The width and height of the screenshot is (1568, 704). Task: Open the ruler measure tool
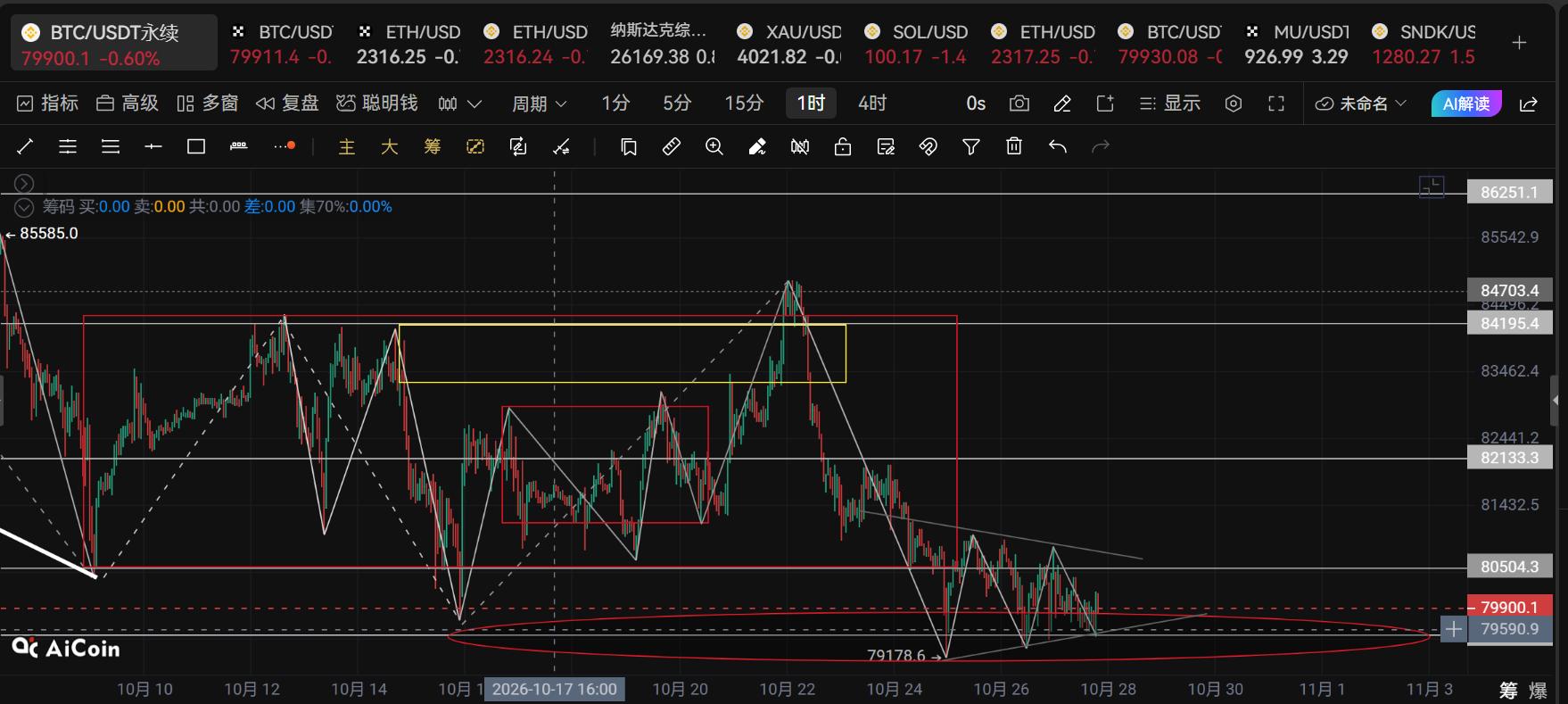[672, 146]
